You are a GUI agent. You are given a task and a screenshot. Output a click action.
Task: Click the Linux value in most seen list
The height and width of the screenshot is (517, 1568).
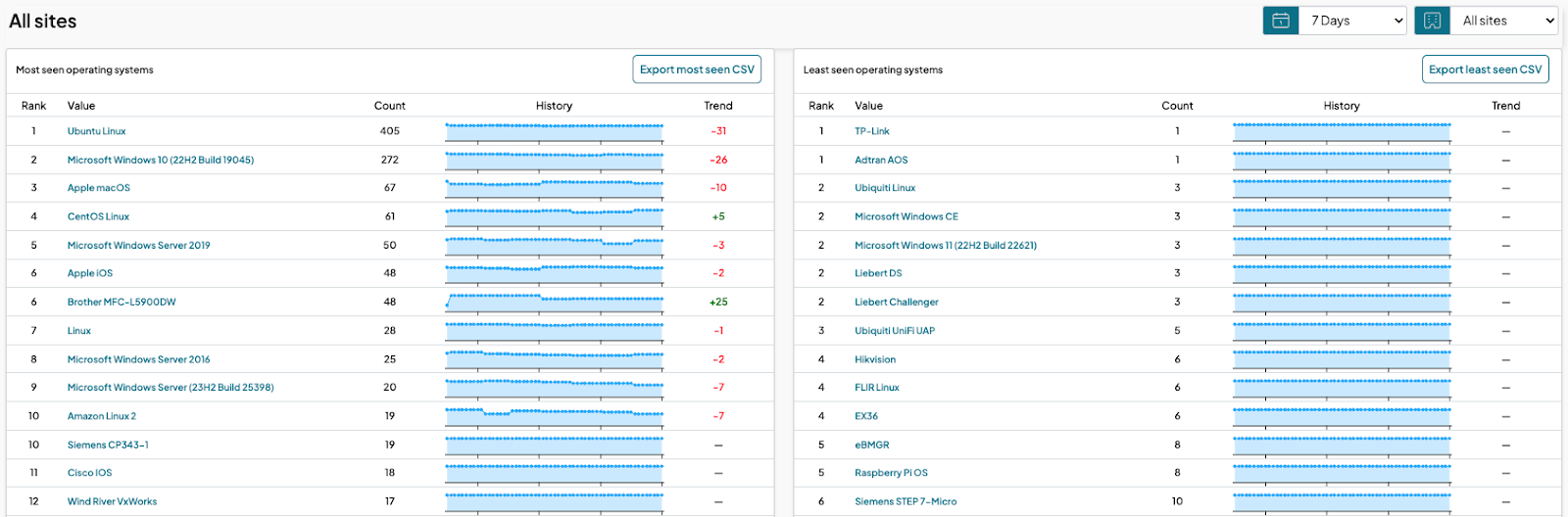coord(79,331)
